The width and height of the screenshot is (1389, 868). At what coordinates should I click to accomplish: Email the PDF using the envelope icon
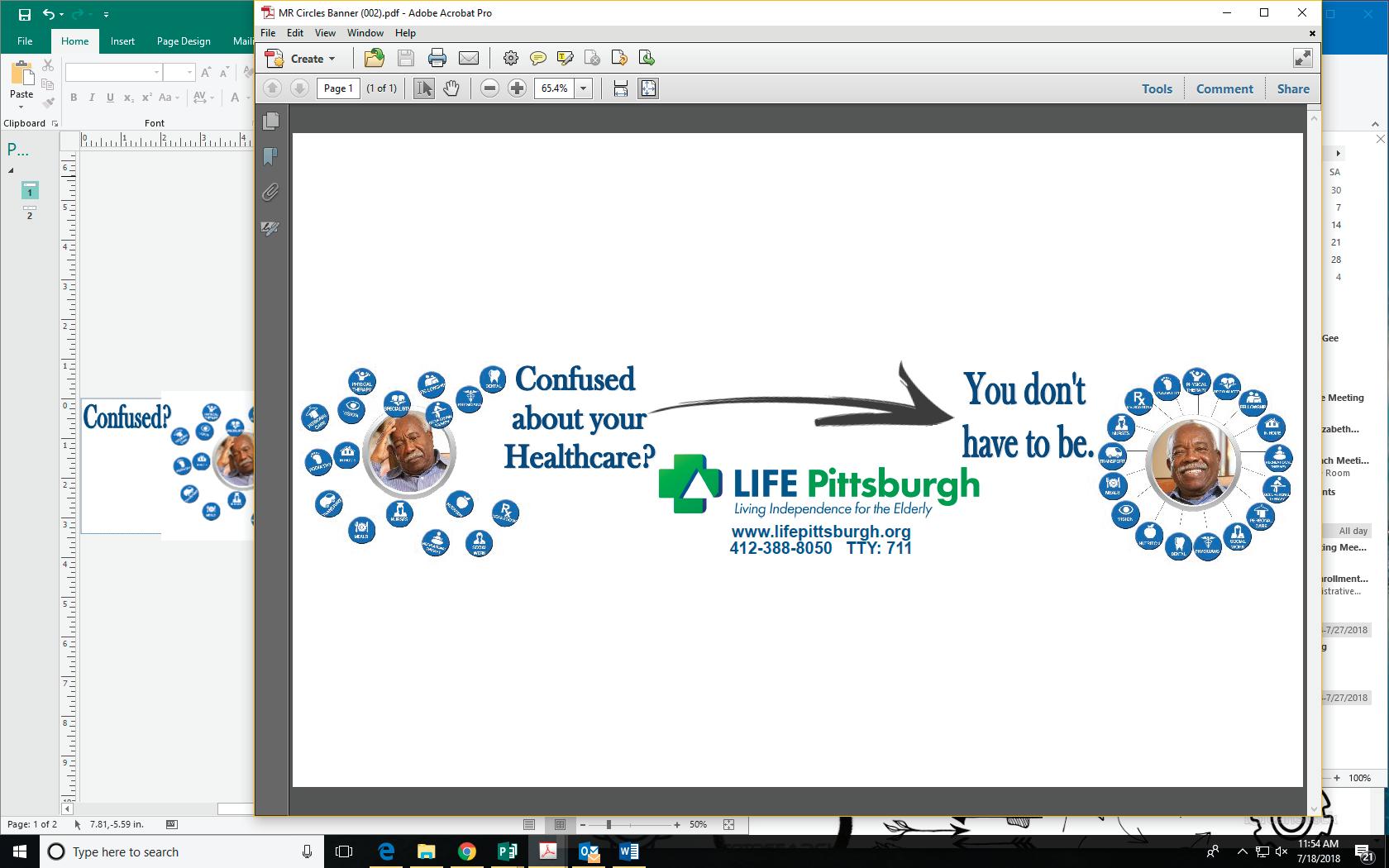469,58
